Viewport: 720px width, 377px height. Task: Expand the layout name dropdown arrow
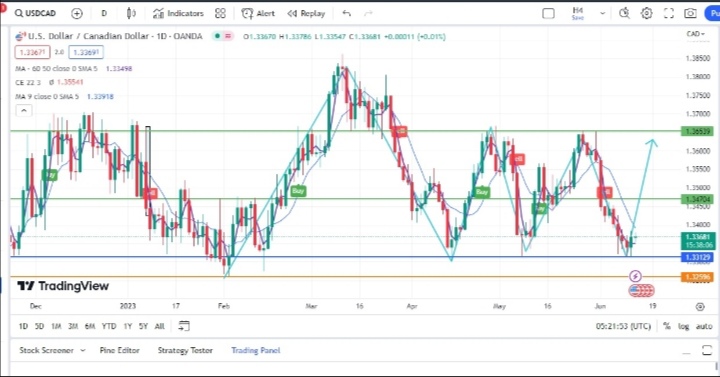coord(602,13)
